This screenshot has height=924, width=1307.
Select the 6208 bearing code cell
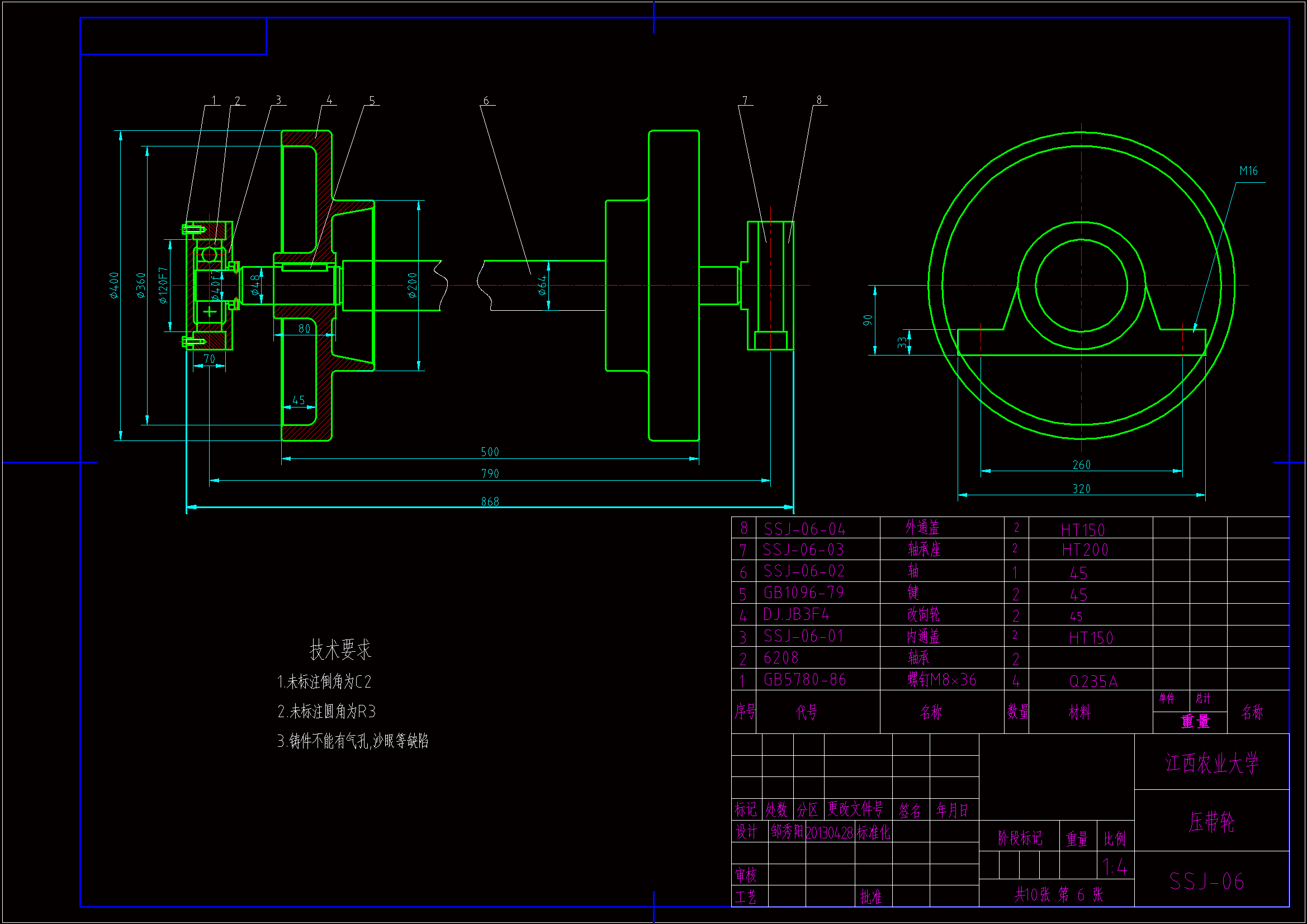780,657
